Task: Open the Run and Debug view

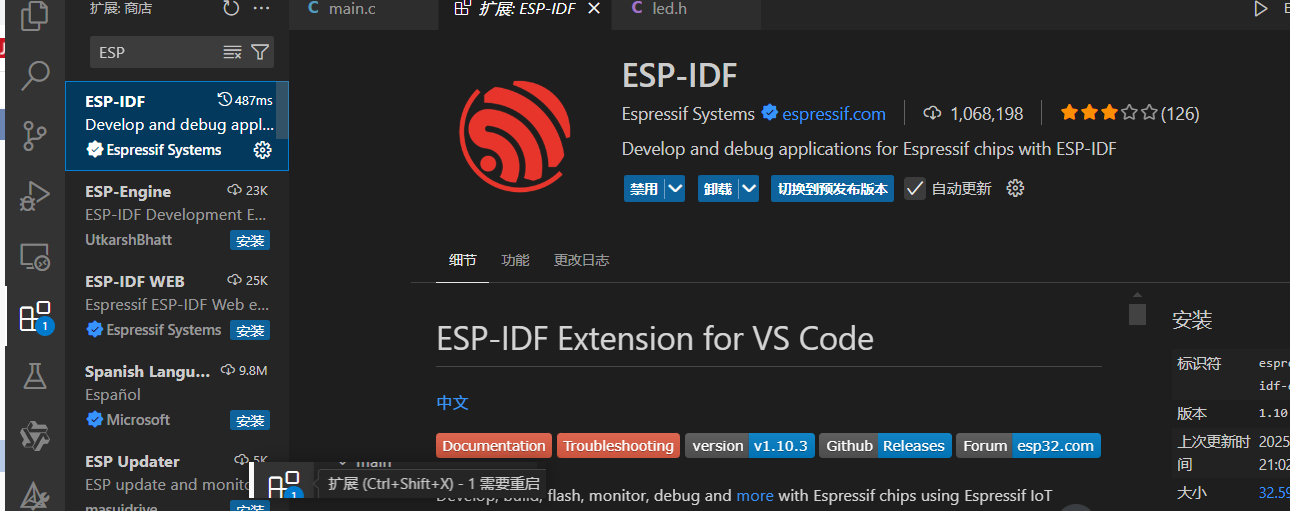Action: click(35, 196)
